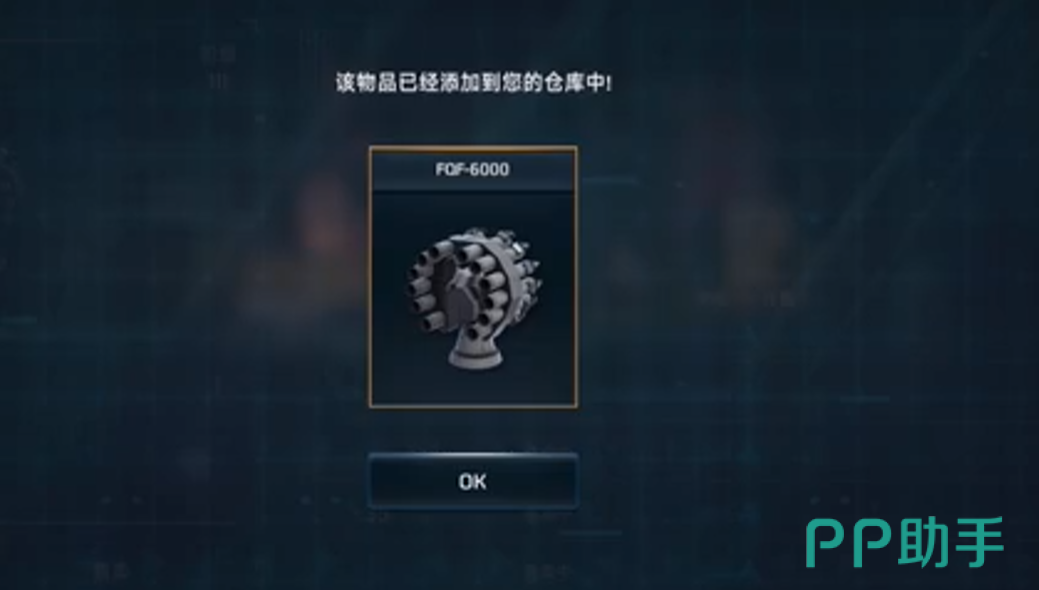Tap the exclamation mark ending the message
The height and width of the screenshot is (590, 1039).
(x=609, y=84)
